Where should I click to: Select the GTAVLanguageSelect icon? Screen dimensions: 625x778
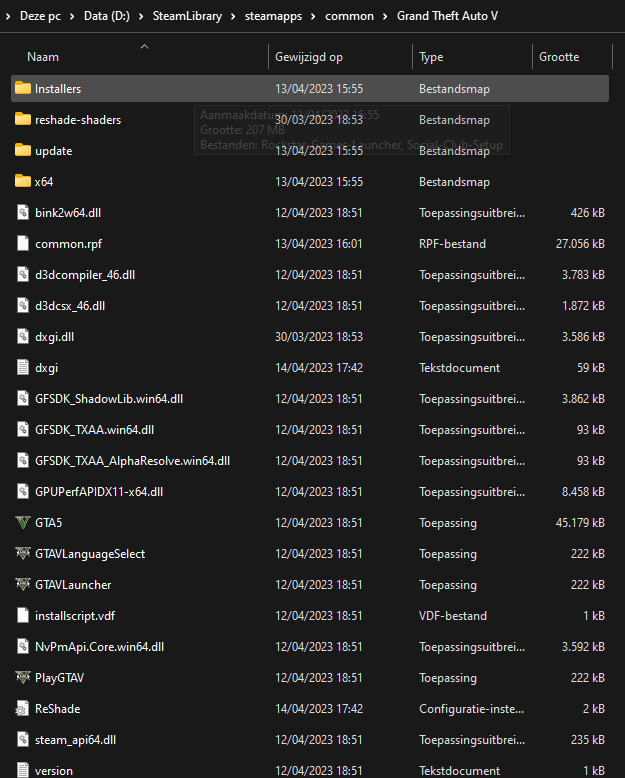tap(24, 553)
